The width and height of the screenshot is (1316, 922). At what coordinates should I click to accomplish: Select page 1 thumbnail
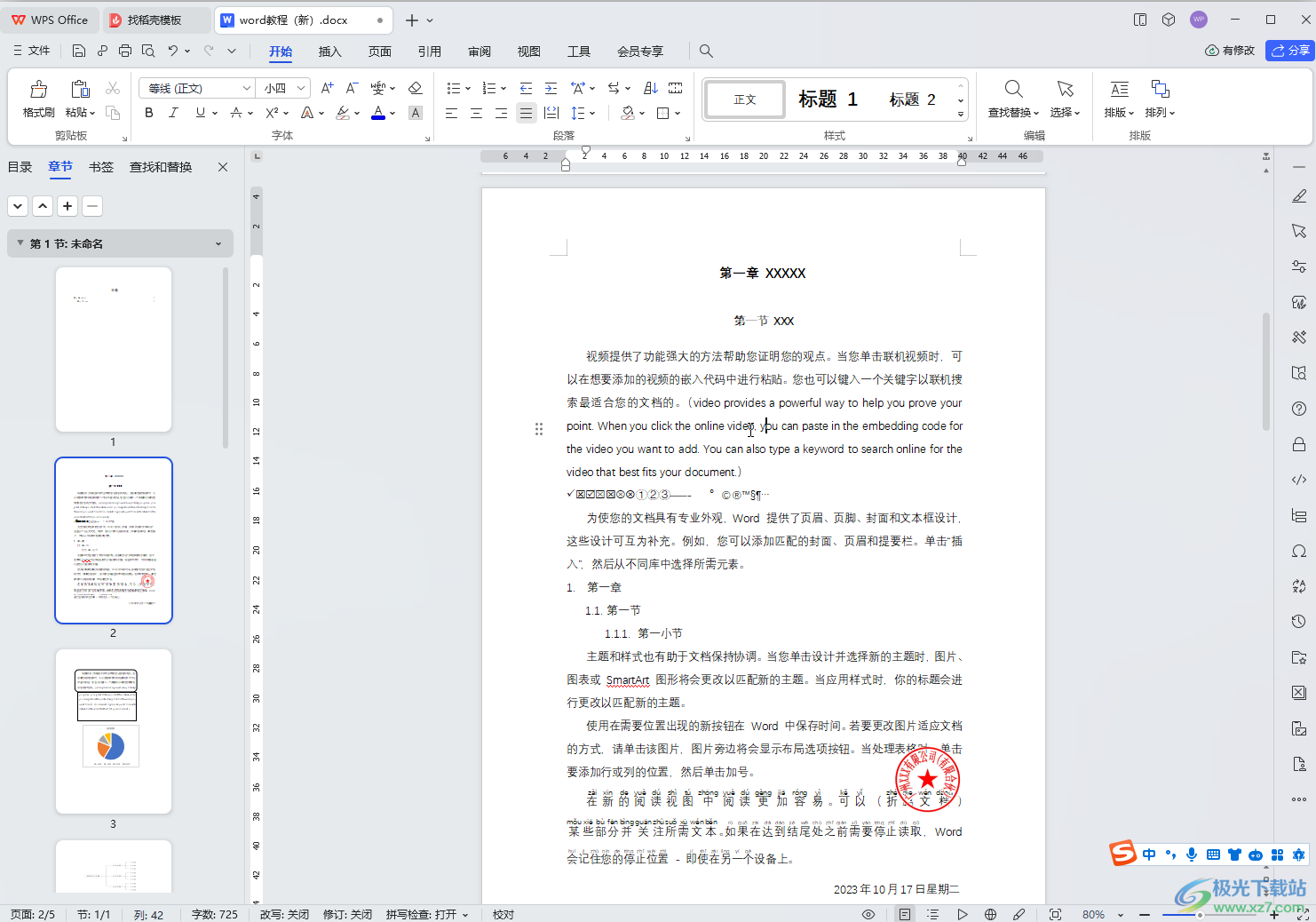[x=114, y=349]
